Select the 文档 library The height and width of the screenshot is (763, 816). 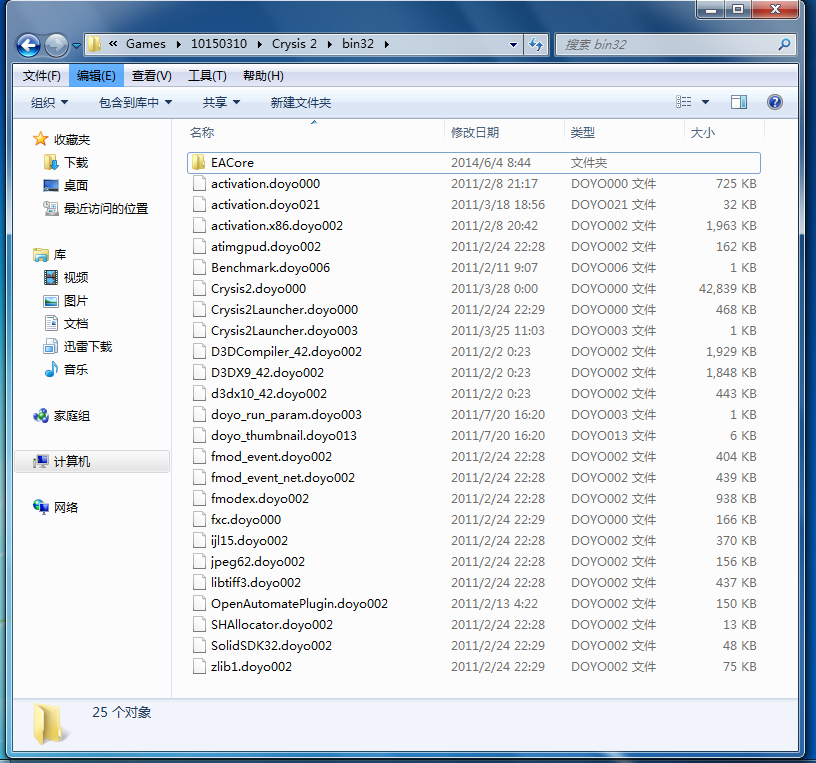76,324
